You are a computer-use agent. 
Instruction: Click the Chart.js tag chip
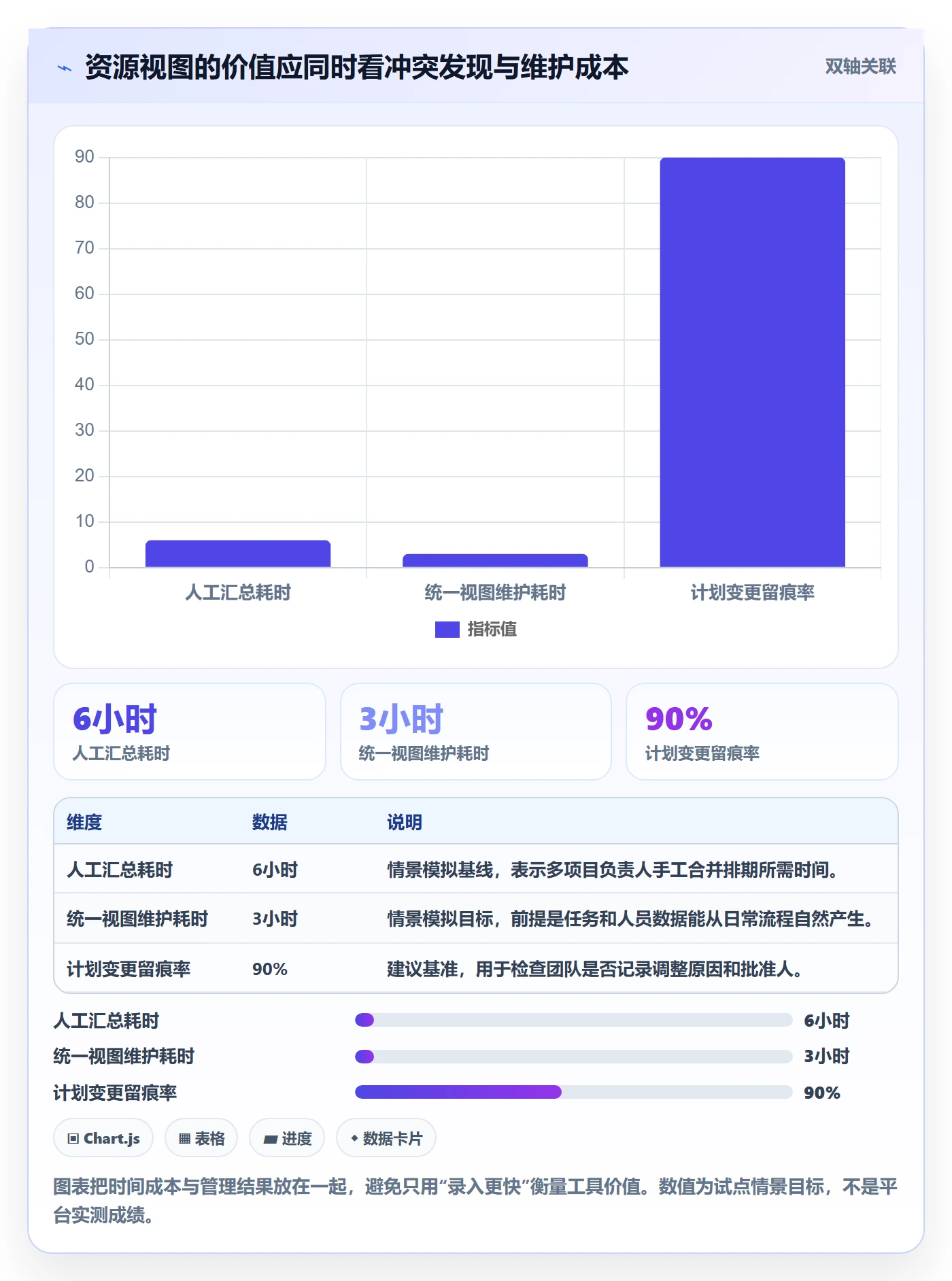coord(103,1138)
